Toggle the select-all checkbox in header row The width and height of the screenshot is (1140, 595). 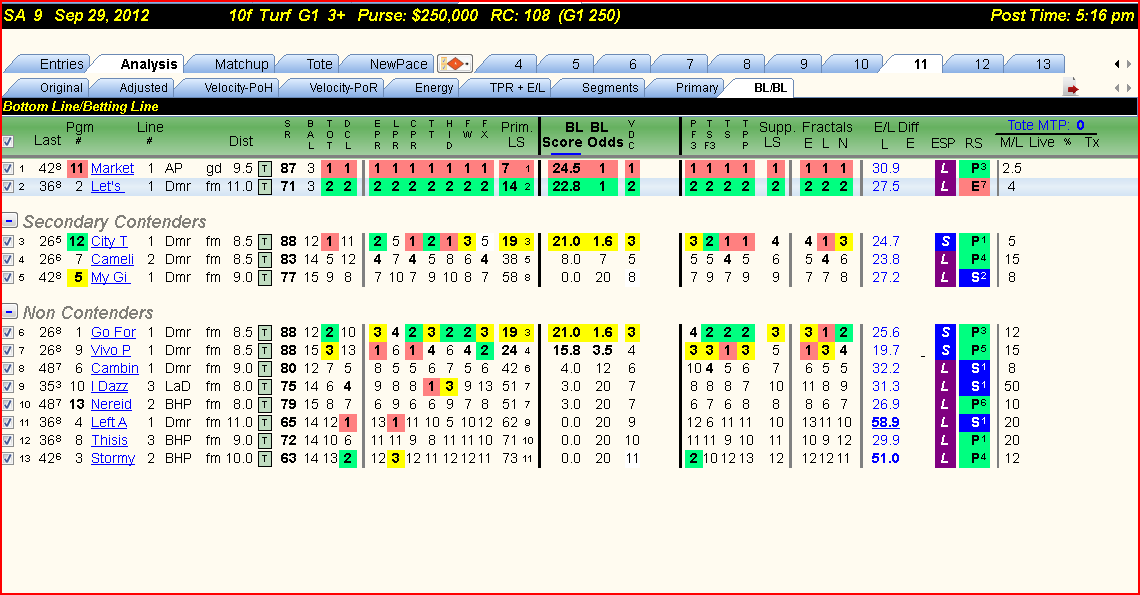click(x=7, y=142)
